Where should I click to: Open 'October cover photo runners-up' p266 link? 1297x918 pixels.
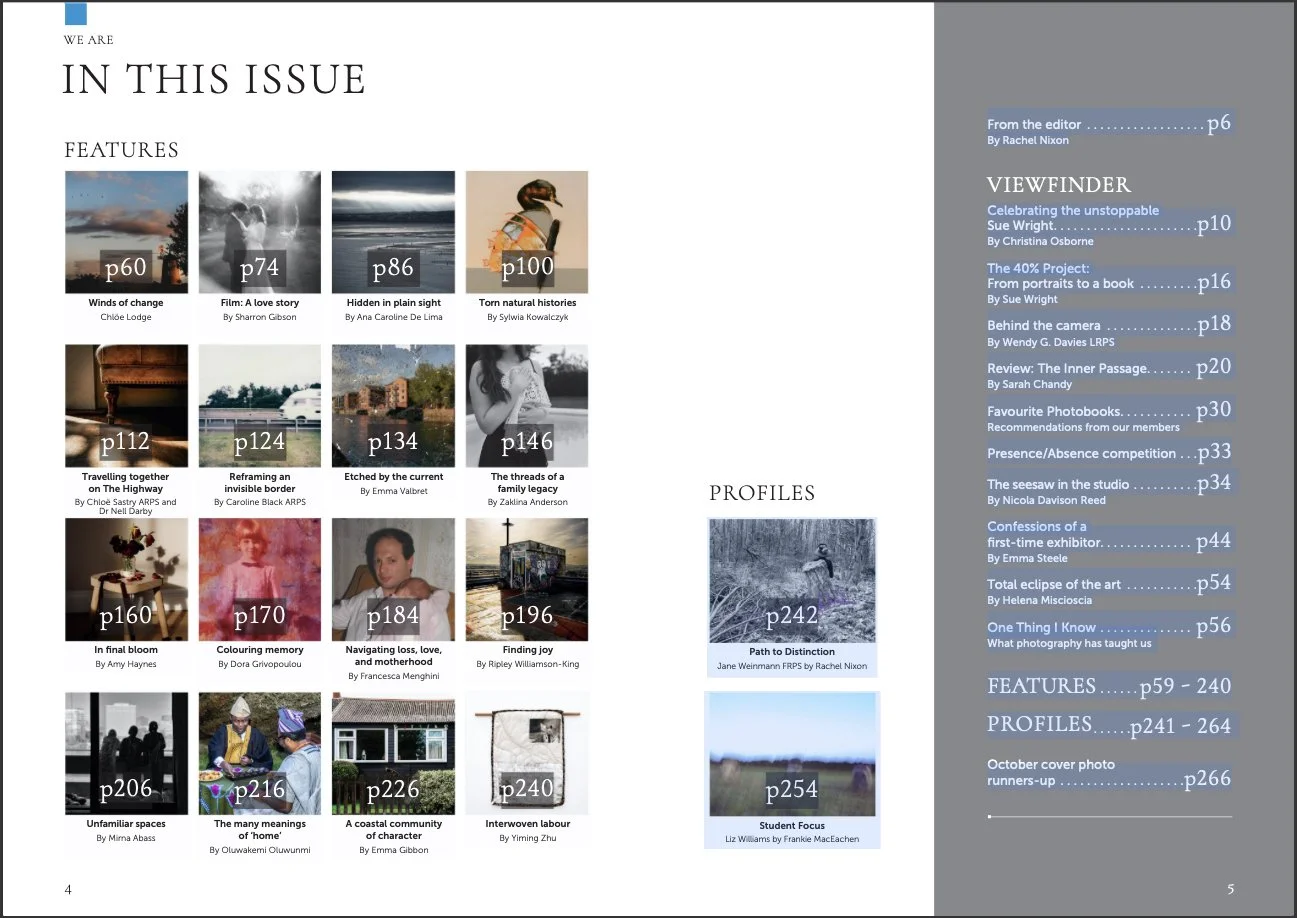(x=1109, y=772)
